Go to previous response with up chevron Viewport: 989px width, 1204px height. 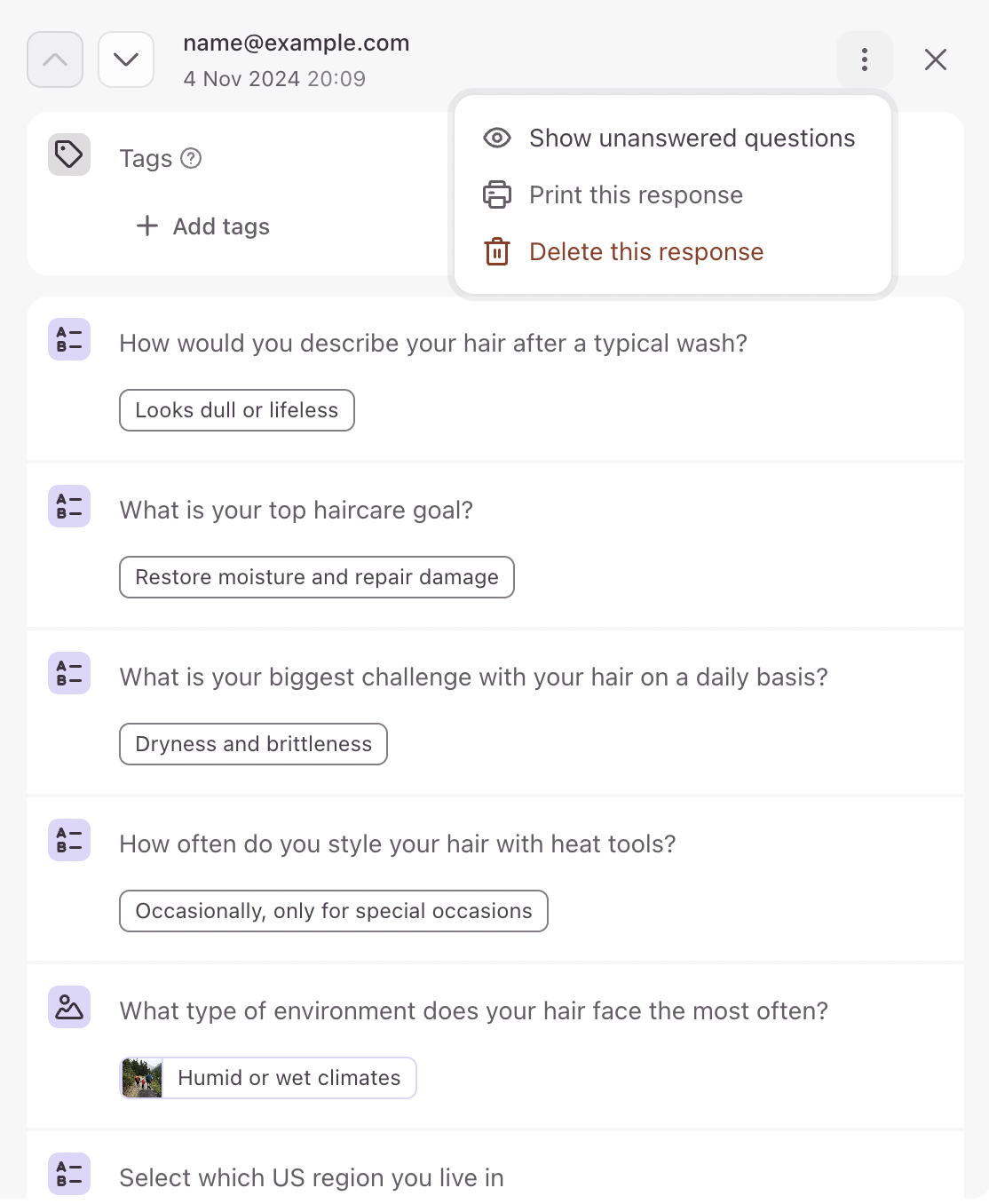click(x=55, y=59)
